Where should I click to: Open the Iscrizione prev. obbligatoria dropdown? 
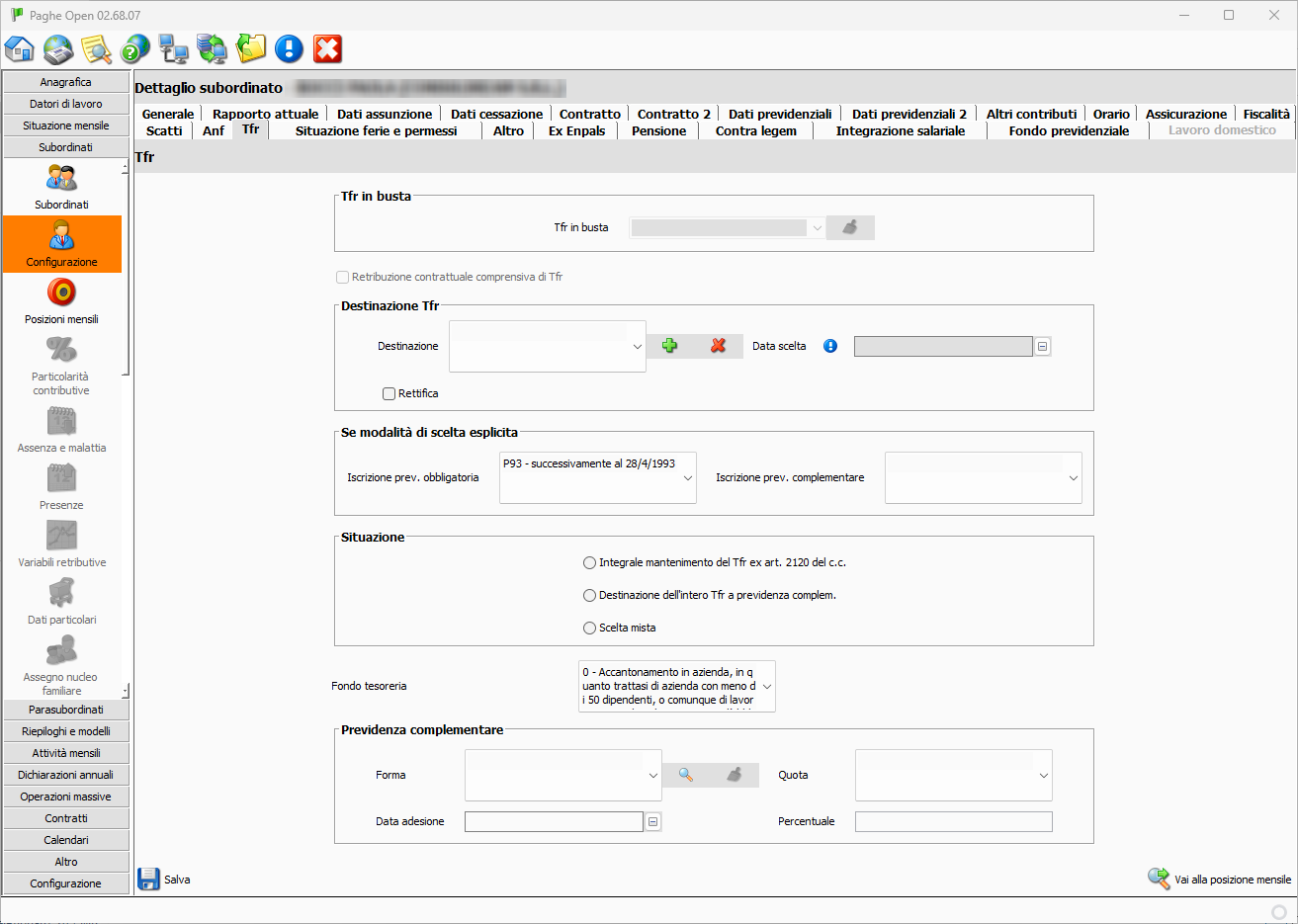(687, 478)
